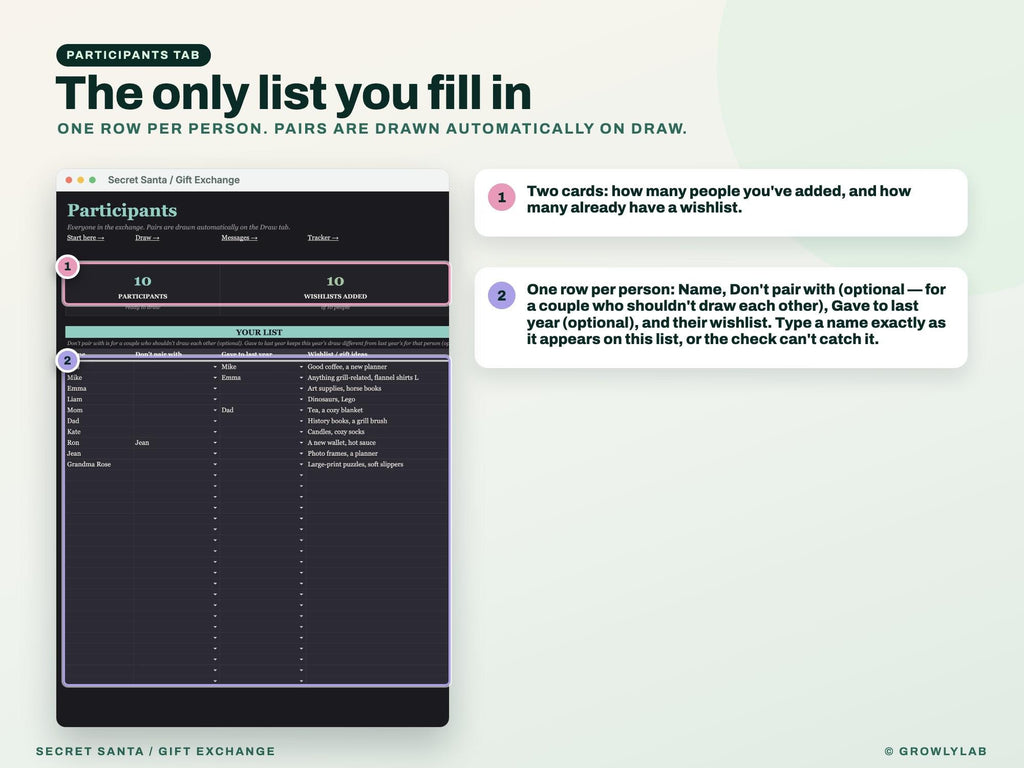Image resolution: width=1024 pixels, height=768 pixels.
Task: Open the Start here link
Action: [85, 238]
